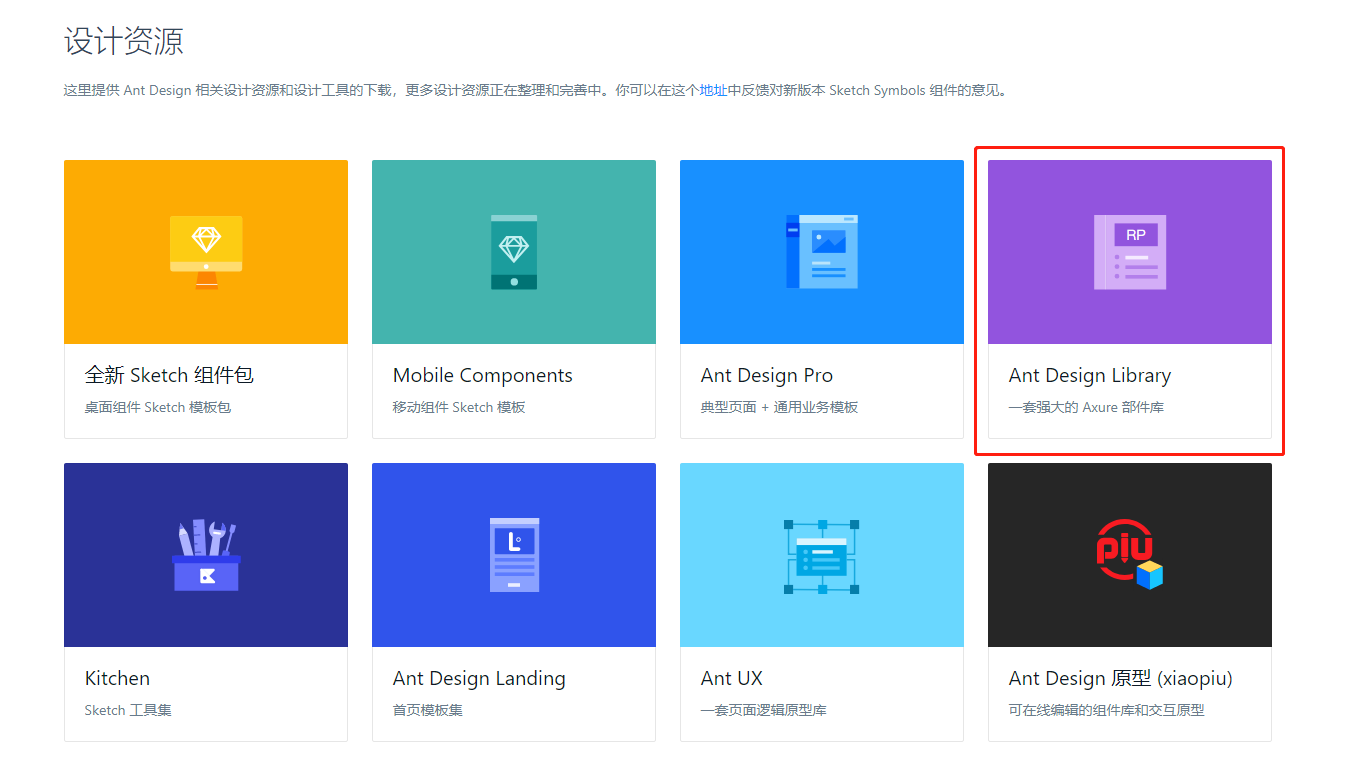
Task: Click the 桌面组件 Sketch 模板包 description
Action: pos(158,407)
